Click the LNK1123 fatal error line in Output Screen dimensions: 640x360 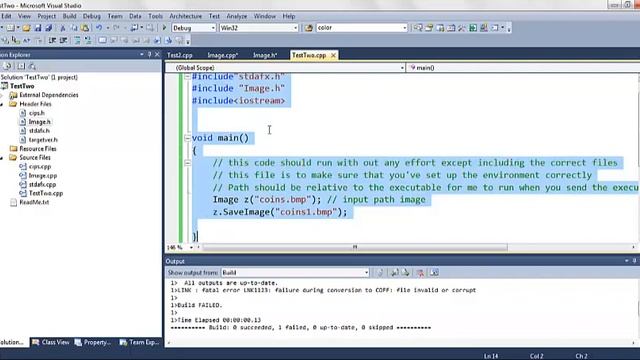click(323, 290)
